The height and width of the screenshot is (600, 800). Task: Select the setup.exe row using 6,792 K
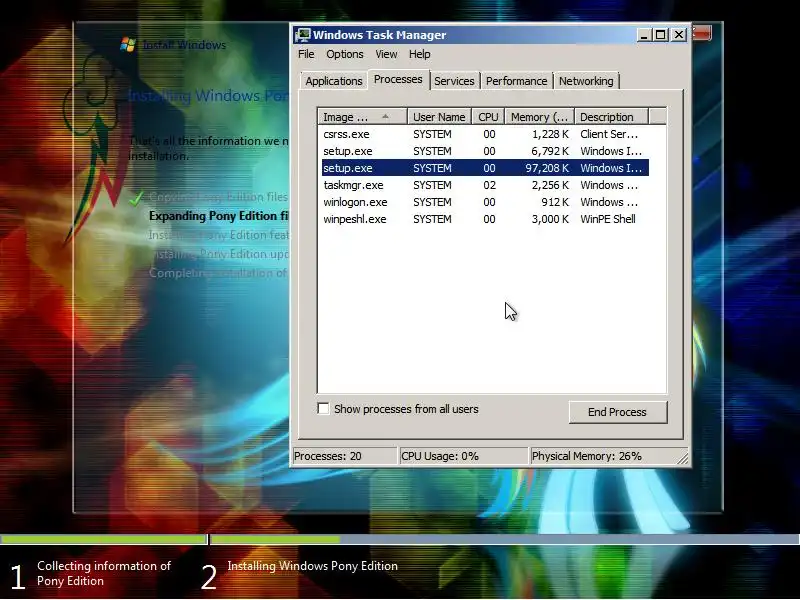(485, 151)
